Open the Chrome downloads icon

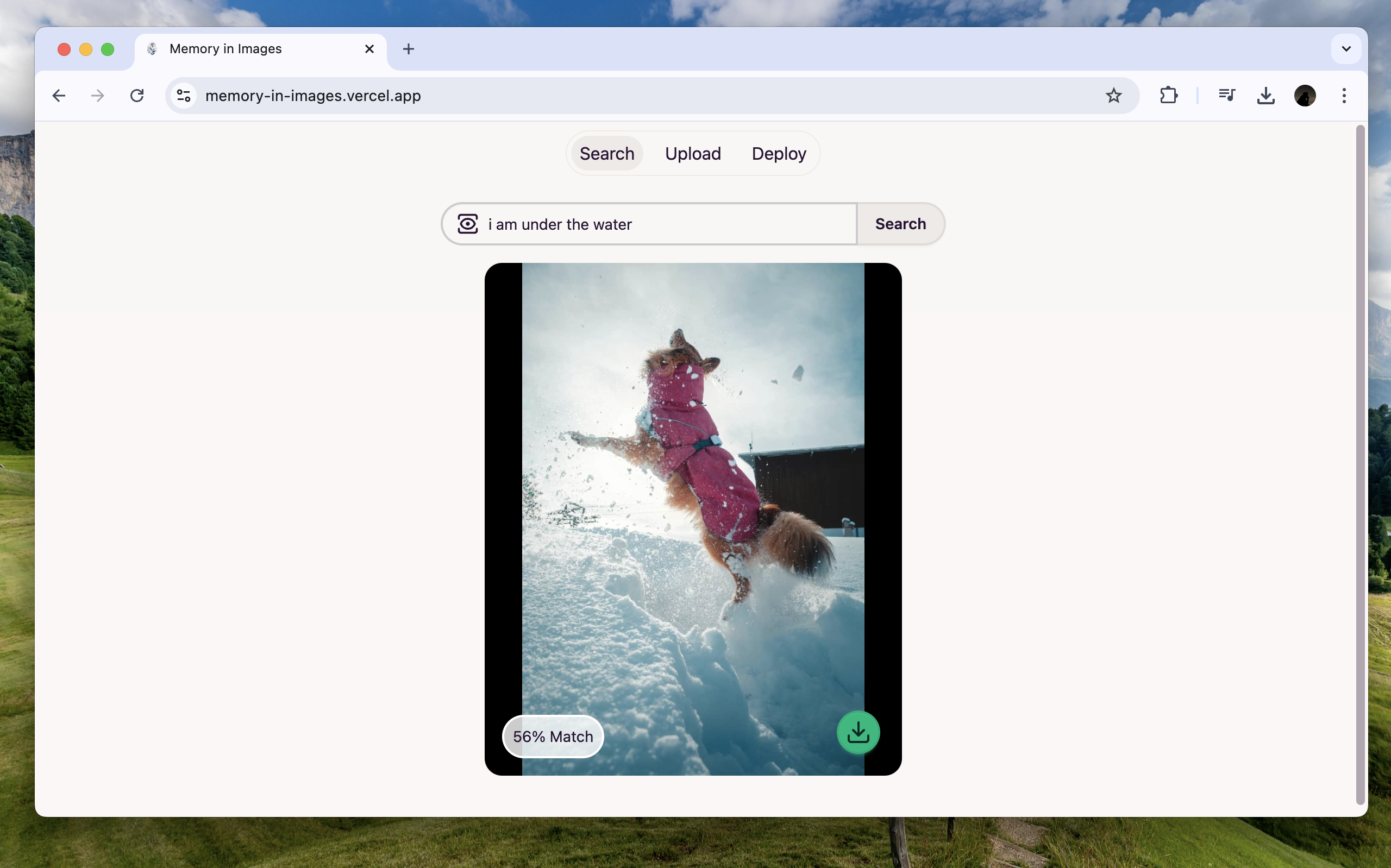coord(1265,95)
